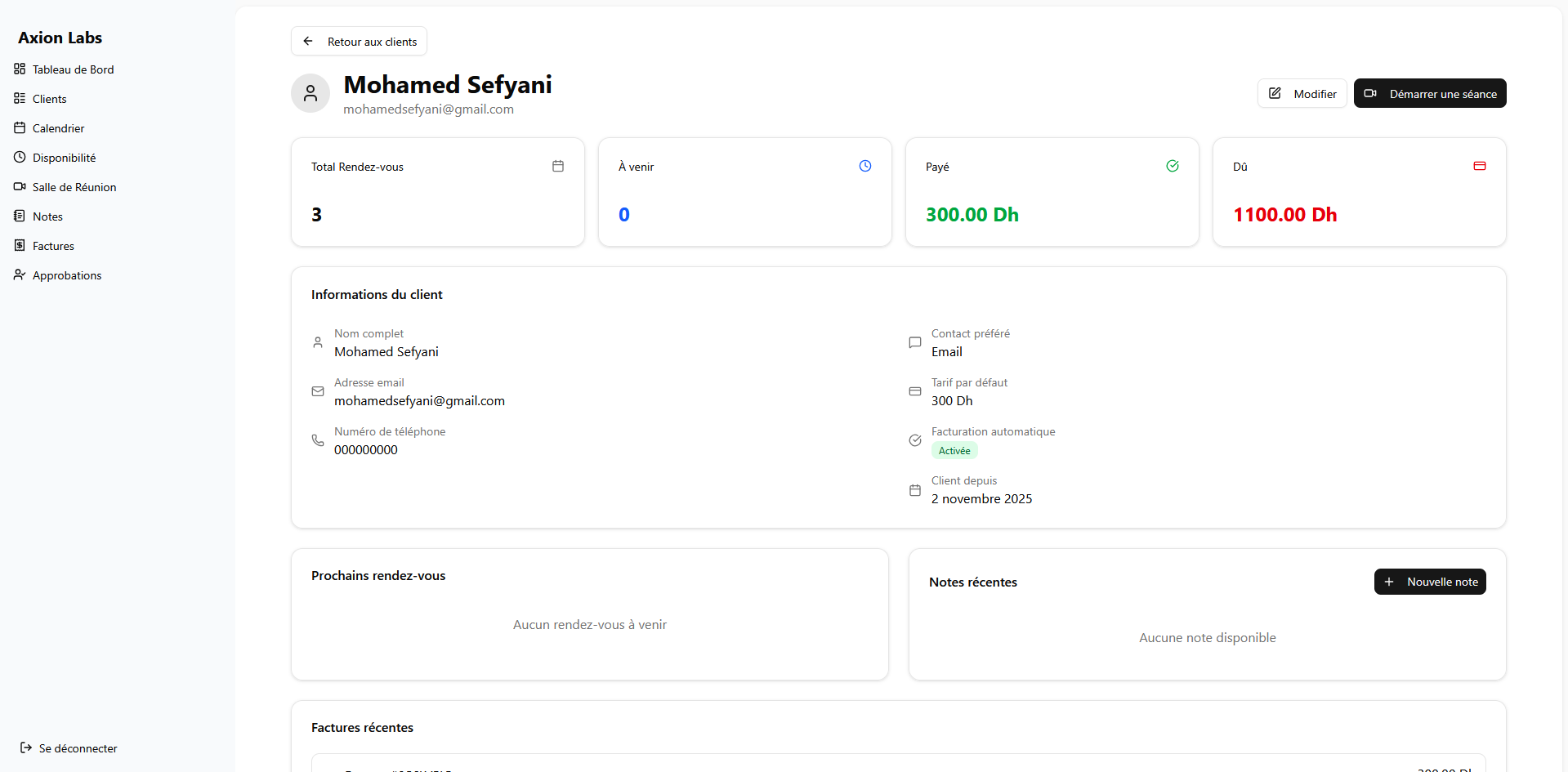Image resolution: width=1568 pixels, height=772 pixels.
Task: Go back using Retour aux clients
Action: click(x=358, y=40)
